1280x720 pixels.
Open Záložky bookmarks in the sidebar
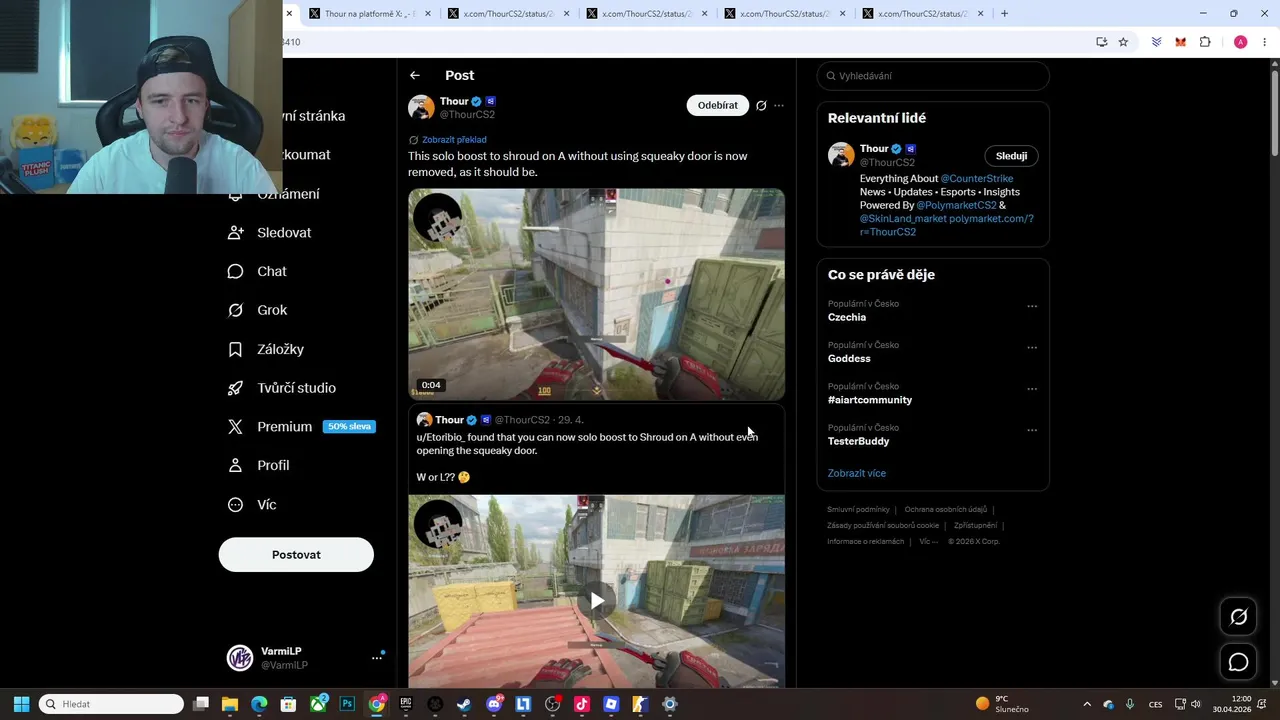click(266, 349)
